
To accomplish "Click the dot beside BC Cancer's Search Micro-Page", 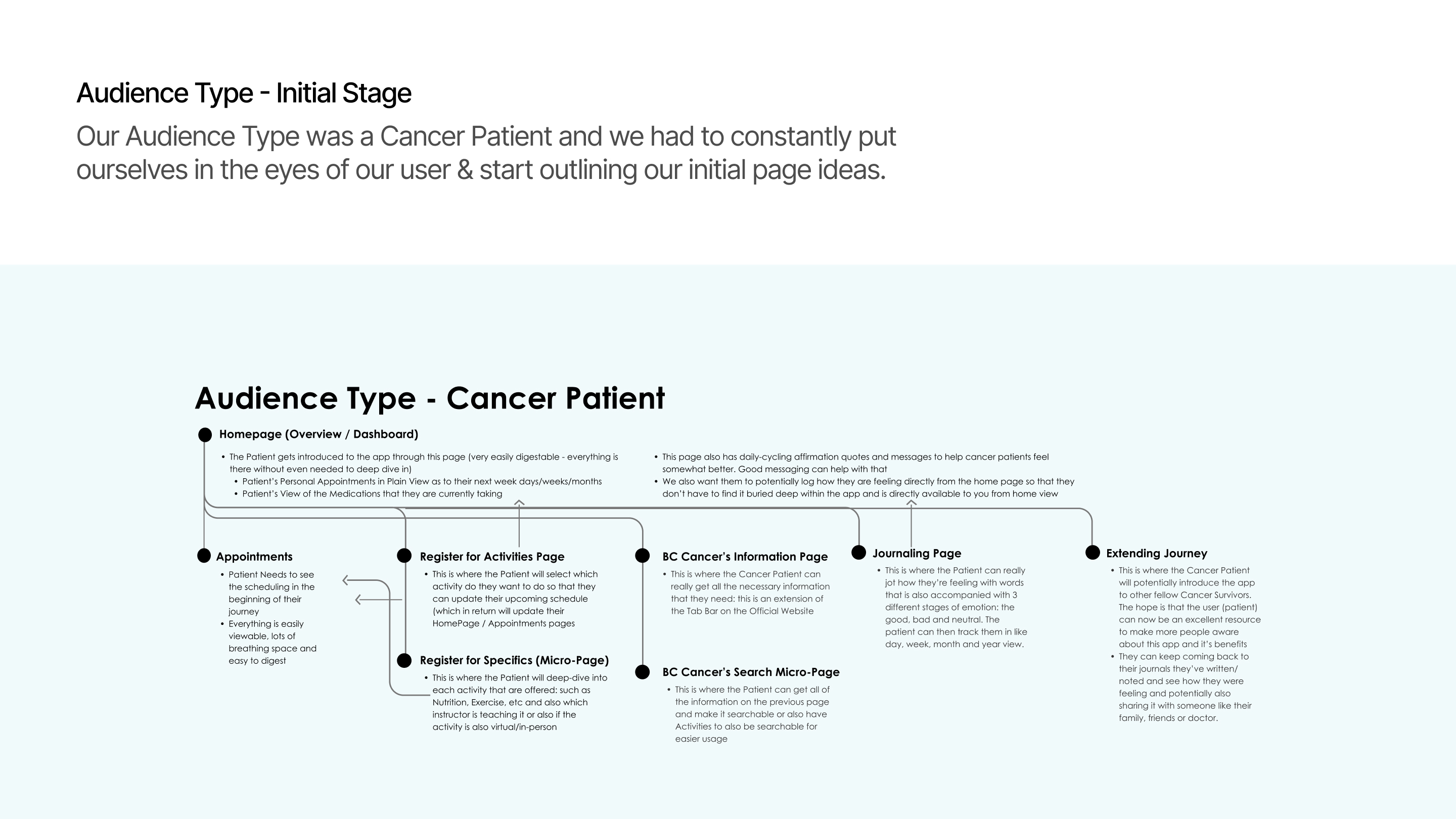I will click(643, 671).
